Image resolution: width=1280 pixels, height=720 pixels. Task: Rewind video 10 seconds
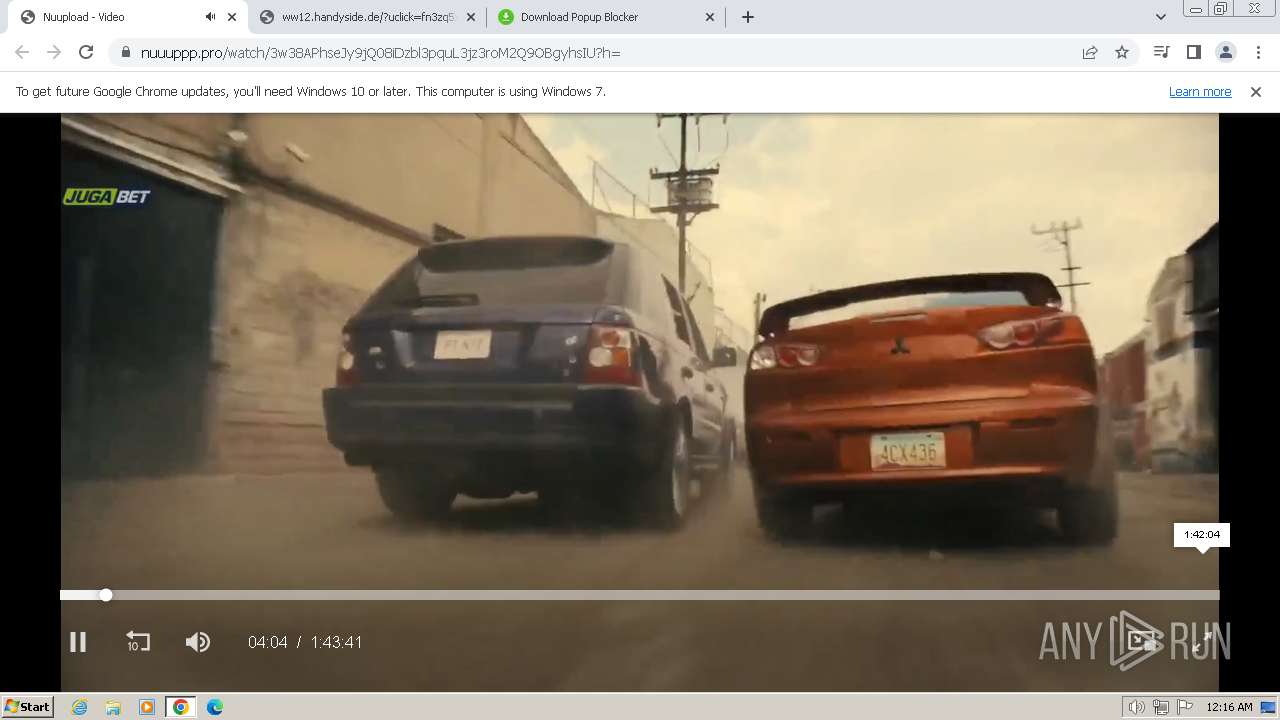click(x=137, y=642)
